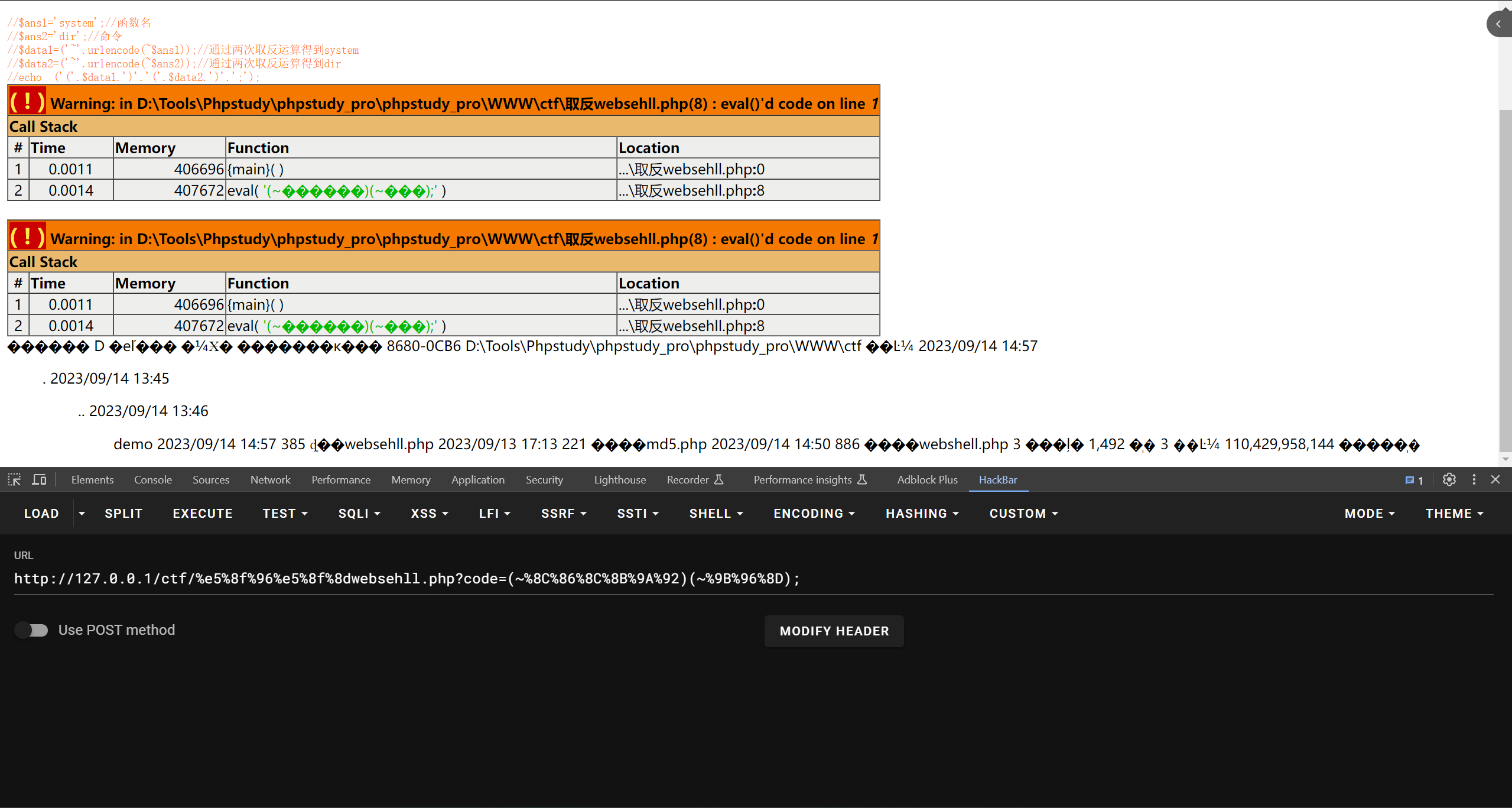This screenshot has height=808, width=1512.
Task: Open the Recorder tab
Action: click(695, 480)
